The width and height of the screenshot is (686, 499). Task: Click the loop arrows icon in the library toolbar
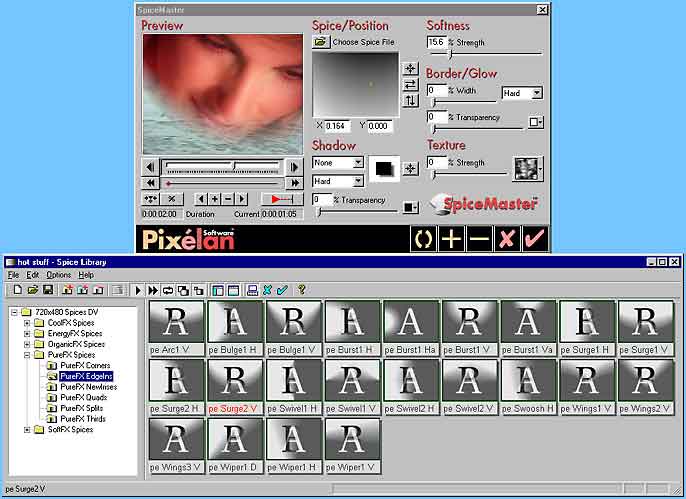tap(168, 290)
